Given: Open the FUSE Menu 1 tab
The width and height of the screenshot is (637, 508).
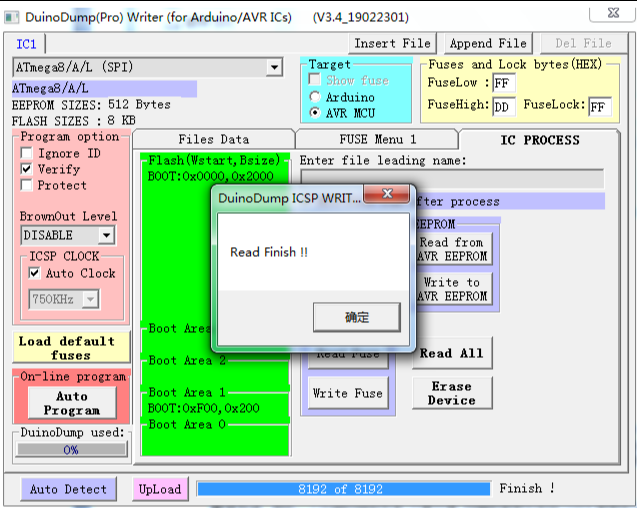Looking at the screenshot, I should coord(377,139).
